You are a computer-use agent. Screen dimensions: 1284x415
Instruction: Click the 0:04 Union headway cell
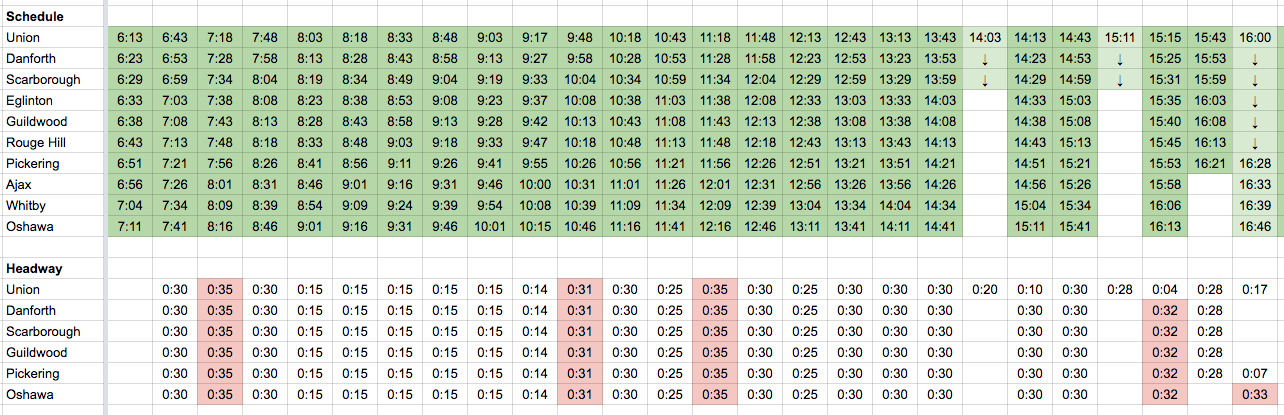coord(1165,289)
